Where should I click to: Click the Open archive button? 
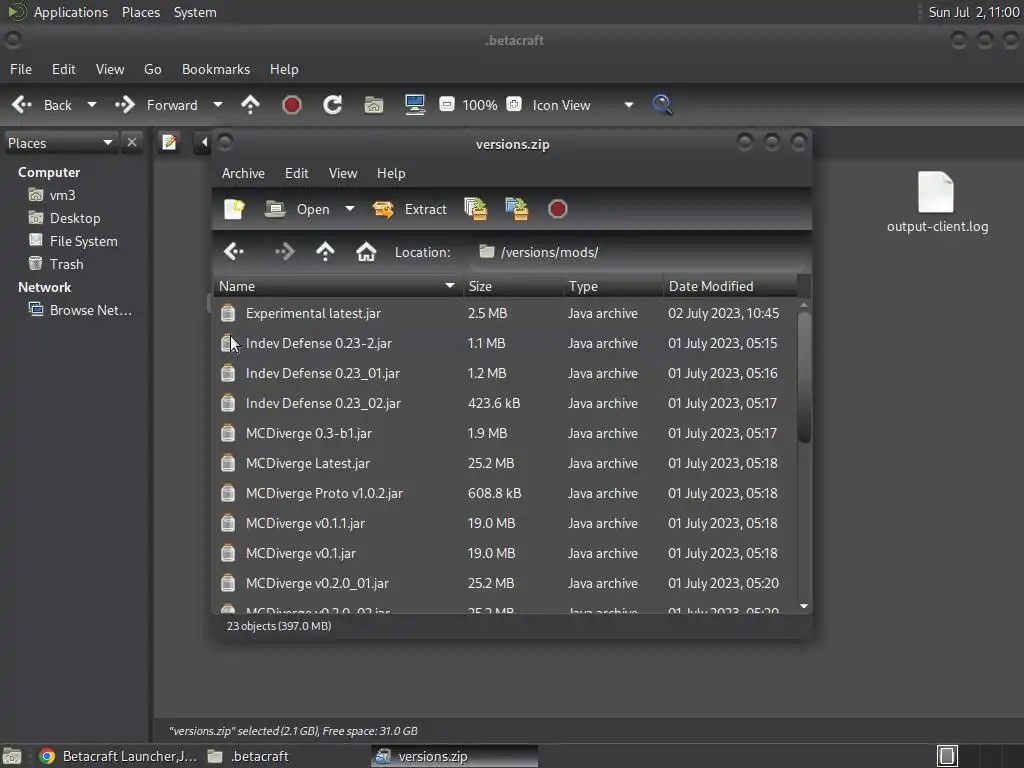click(298, 209)
